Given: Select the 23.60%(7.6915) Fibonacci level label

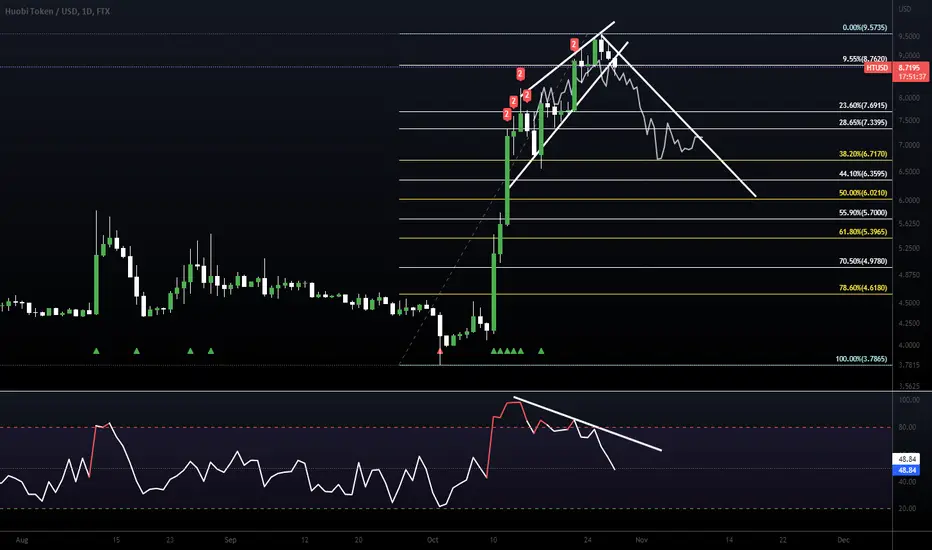Looking at the screenshot, I should coord(863,105).
